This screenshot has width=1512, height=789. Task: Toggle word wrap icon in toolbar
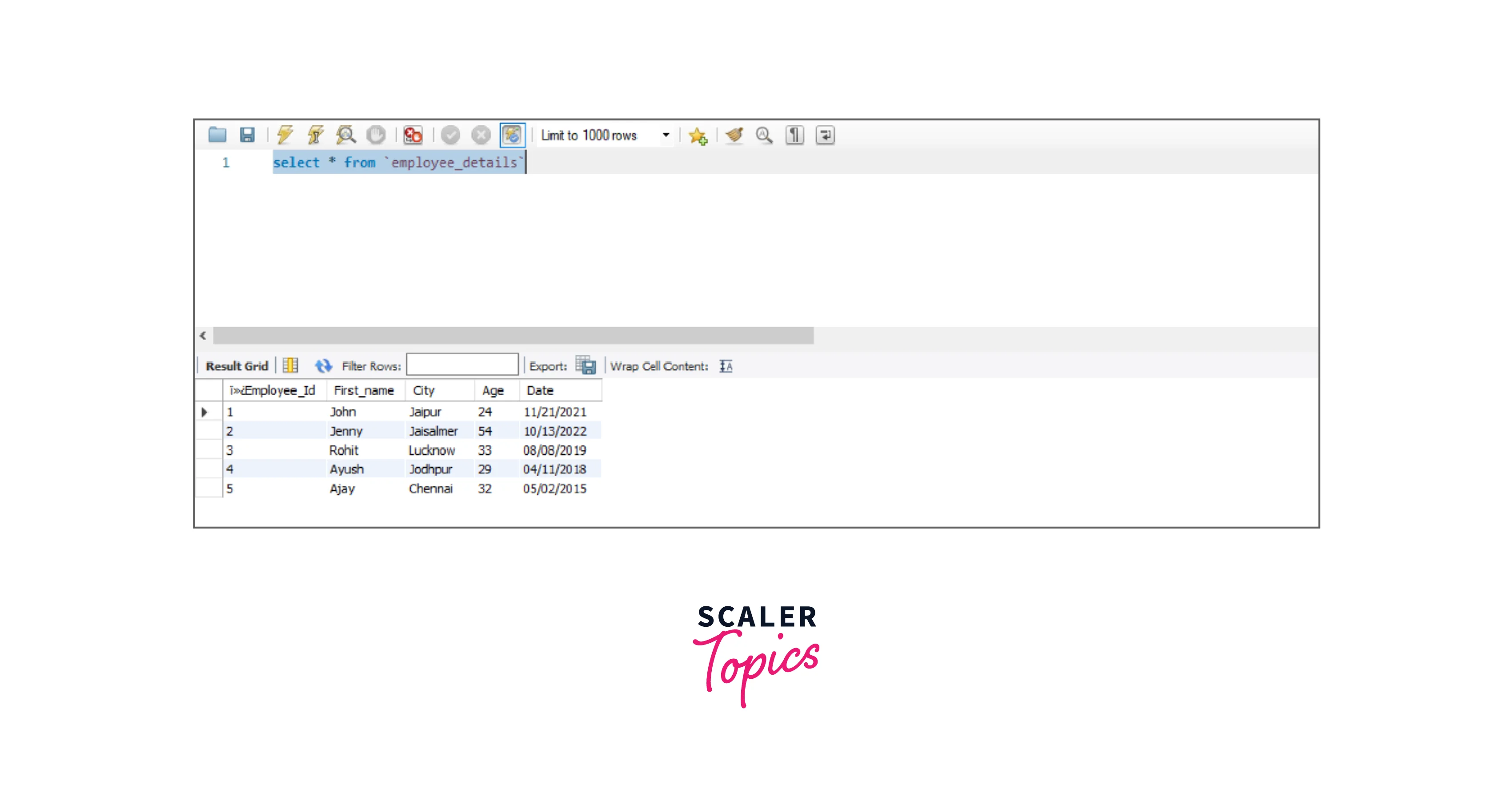825,135
